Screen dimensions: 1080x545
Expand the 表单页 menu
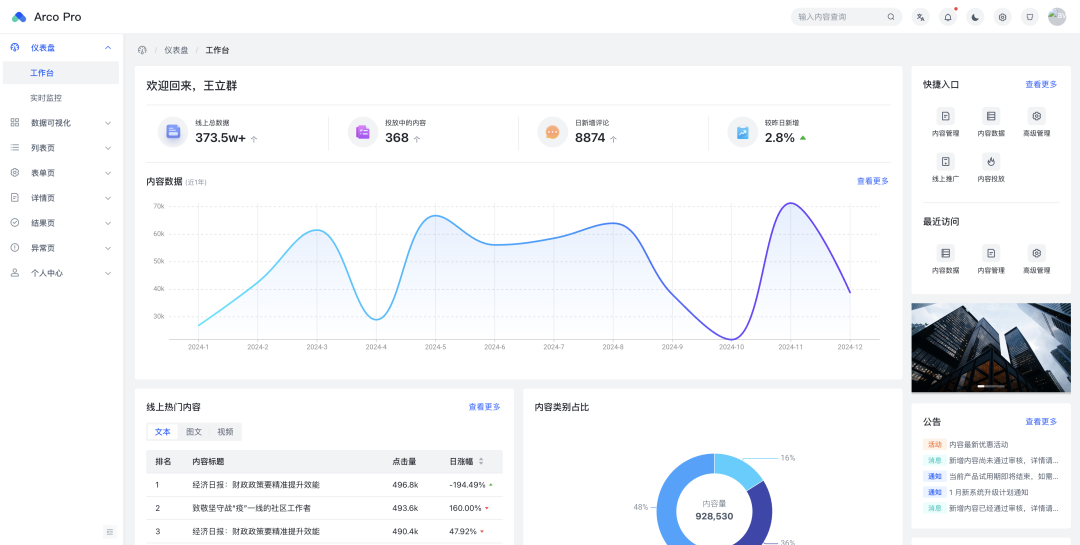(x=60, y=173)
